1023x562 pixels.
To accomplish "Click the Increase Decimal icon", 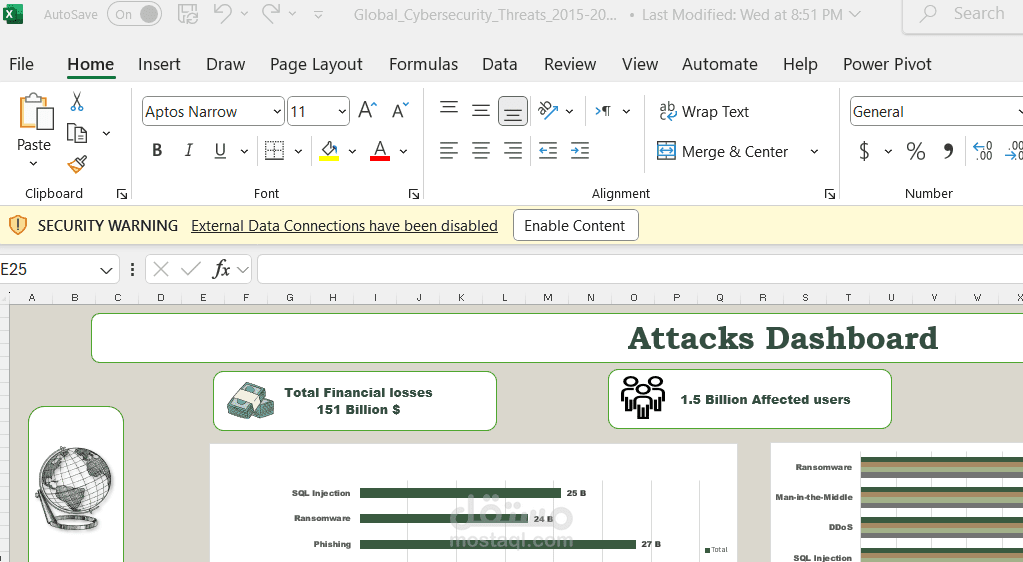I will click(983, 151).
